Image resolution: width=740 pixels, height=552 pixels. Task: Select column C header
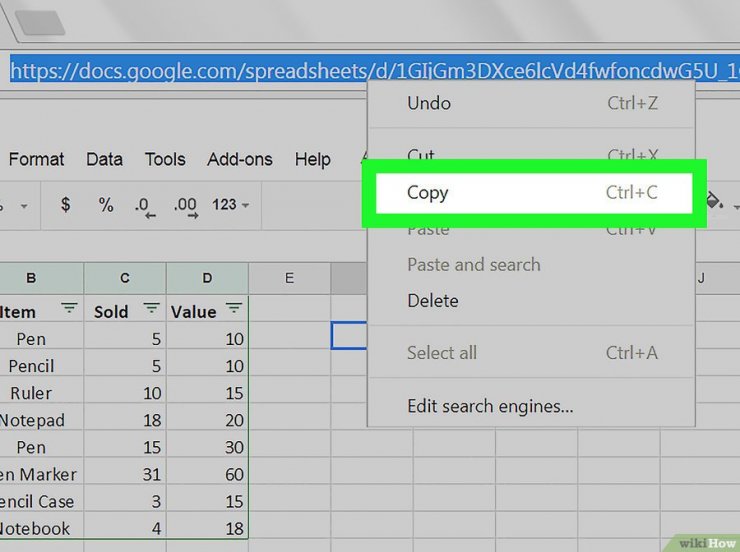(x=125, y=278)
